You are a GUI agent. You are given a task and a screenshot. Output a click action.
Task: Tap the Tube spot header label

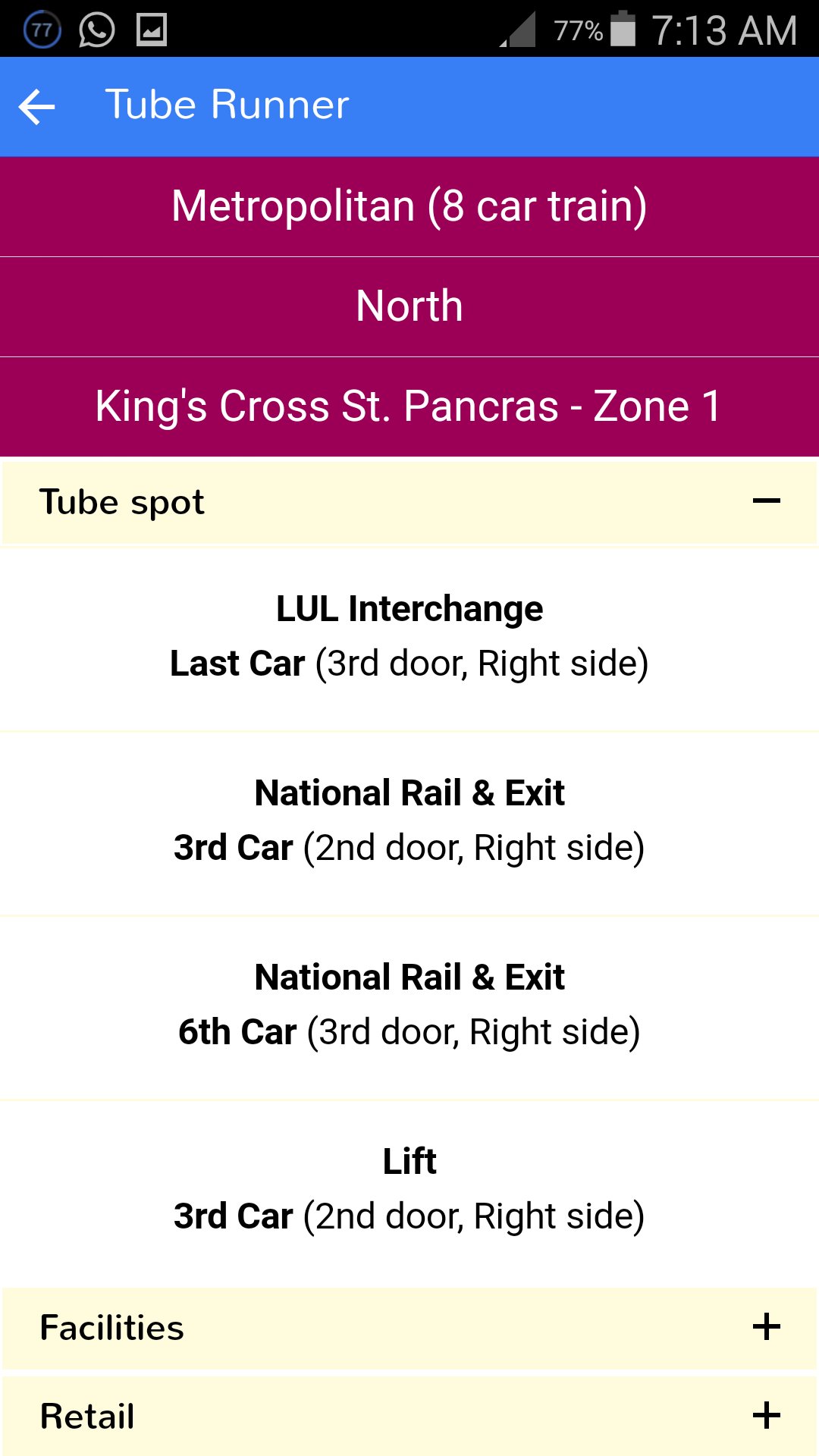(x=122, y=502)
